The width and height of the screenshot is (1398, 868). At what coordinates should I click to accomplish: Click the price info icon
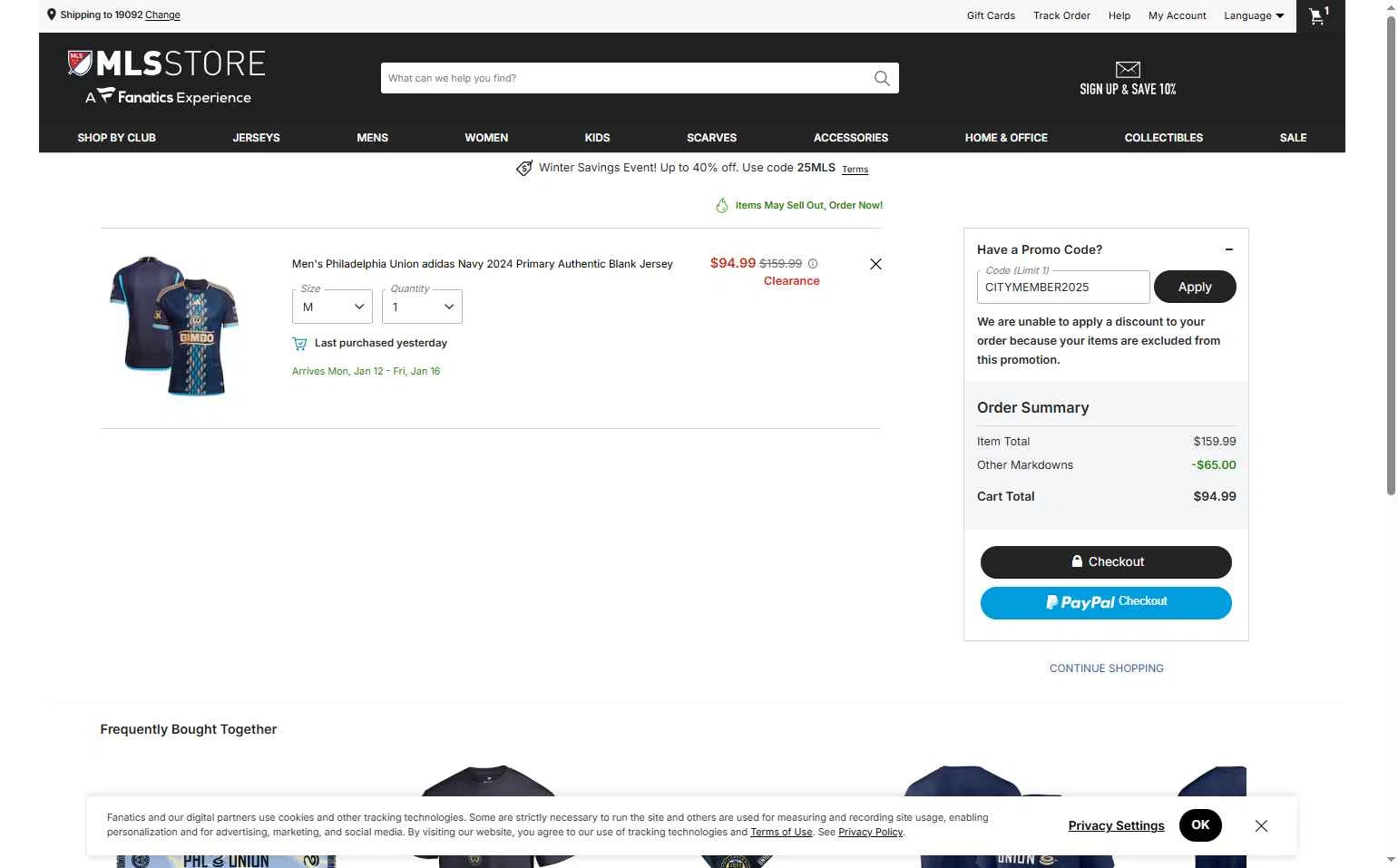point(813,264)
